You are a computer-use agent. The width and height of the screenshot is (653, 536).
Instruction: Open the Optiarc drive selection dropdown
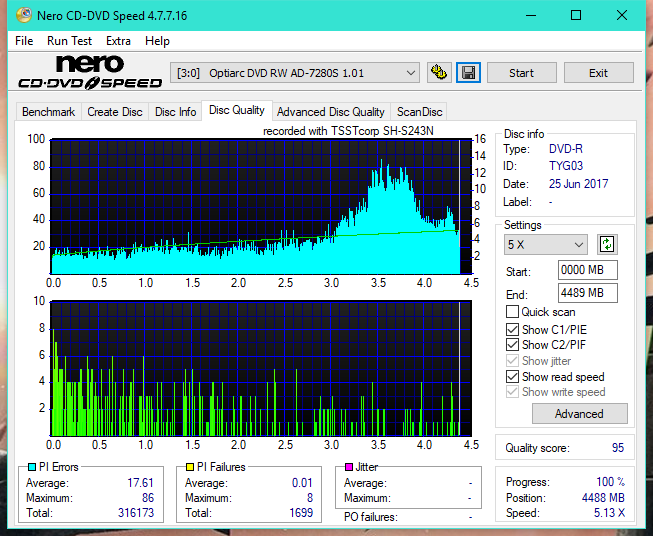coord(295,73)
